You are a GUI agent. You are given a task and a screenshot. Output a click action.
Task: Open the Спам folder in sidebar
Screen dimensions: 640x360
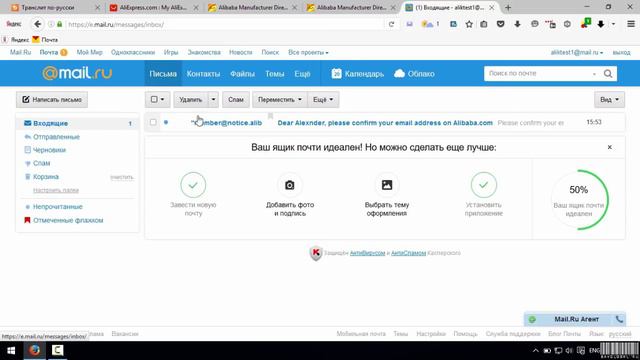[x=42, y=163]
